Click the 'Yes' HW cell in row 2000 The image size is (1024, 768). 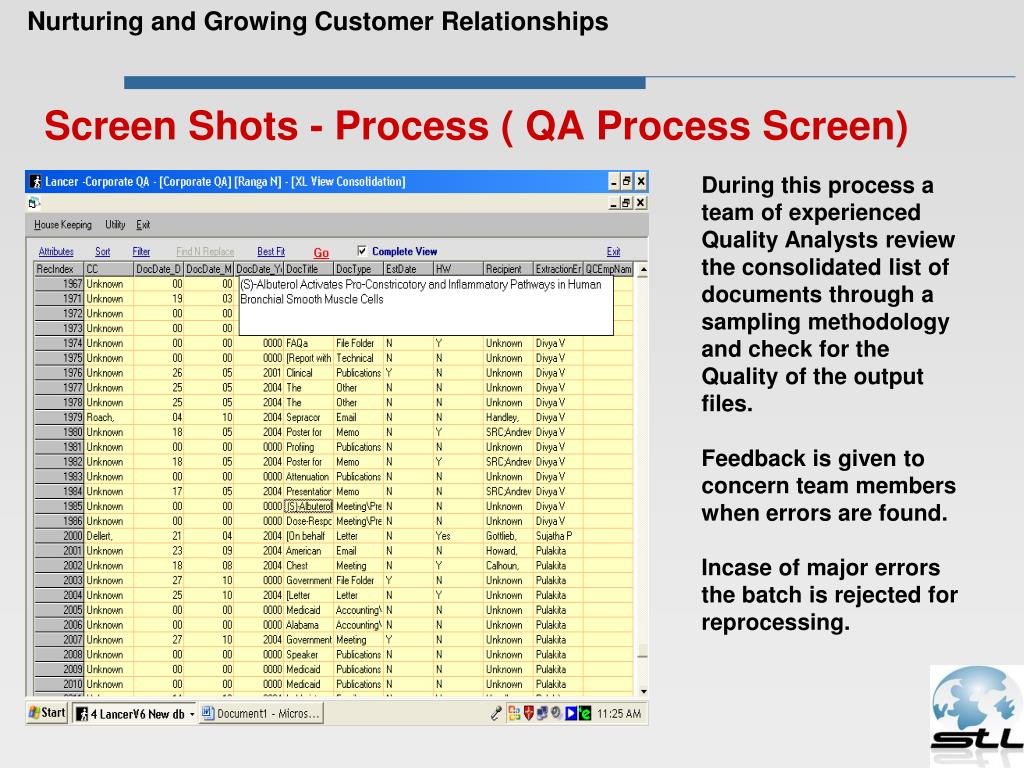coord(458,536)
